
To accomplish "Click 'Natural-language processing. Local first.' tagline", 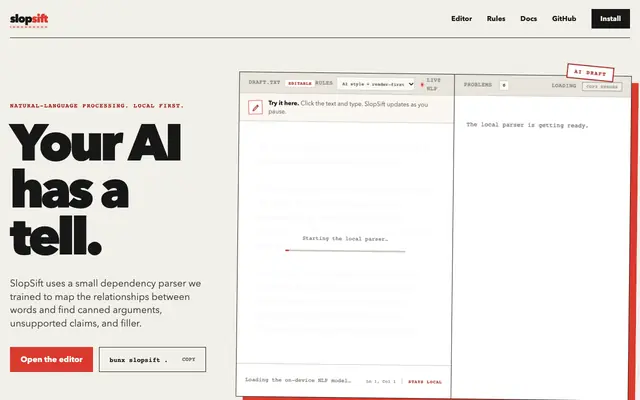I will pyautogui.click(x=97, y=106).
